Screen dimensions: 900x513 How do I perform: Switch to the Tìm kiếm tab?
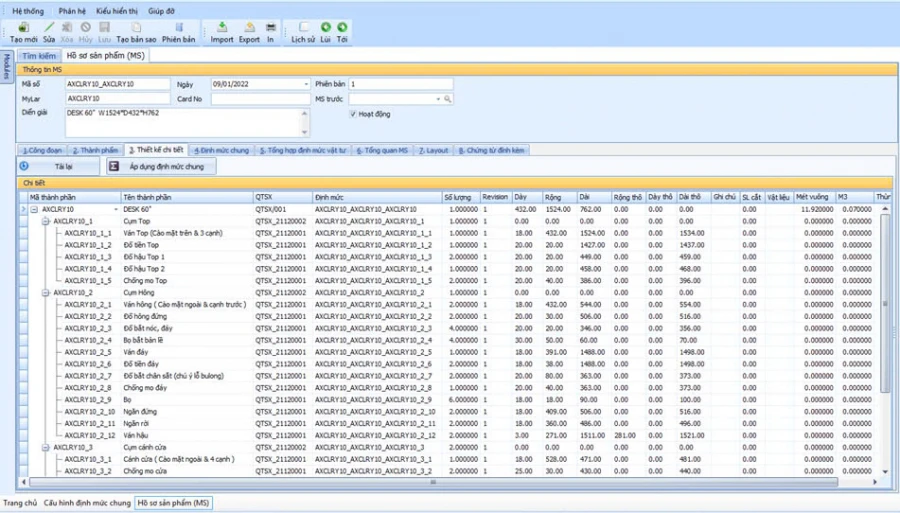(x=39, y=56)
